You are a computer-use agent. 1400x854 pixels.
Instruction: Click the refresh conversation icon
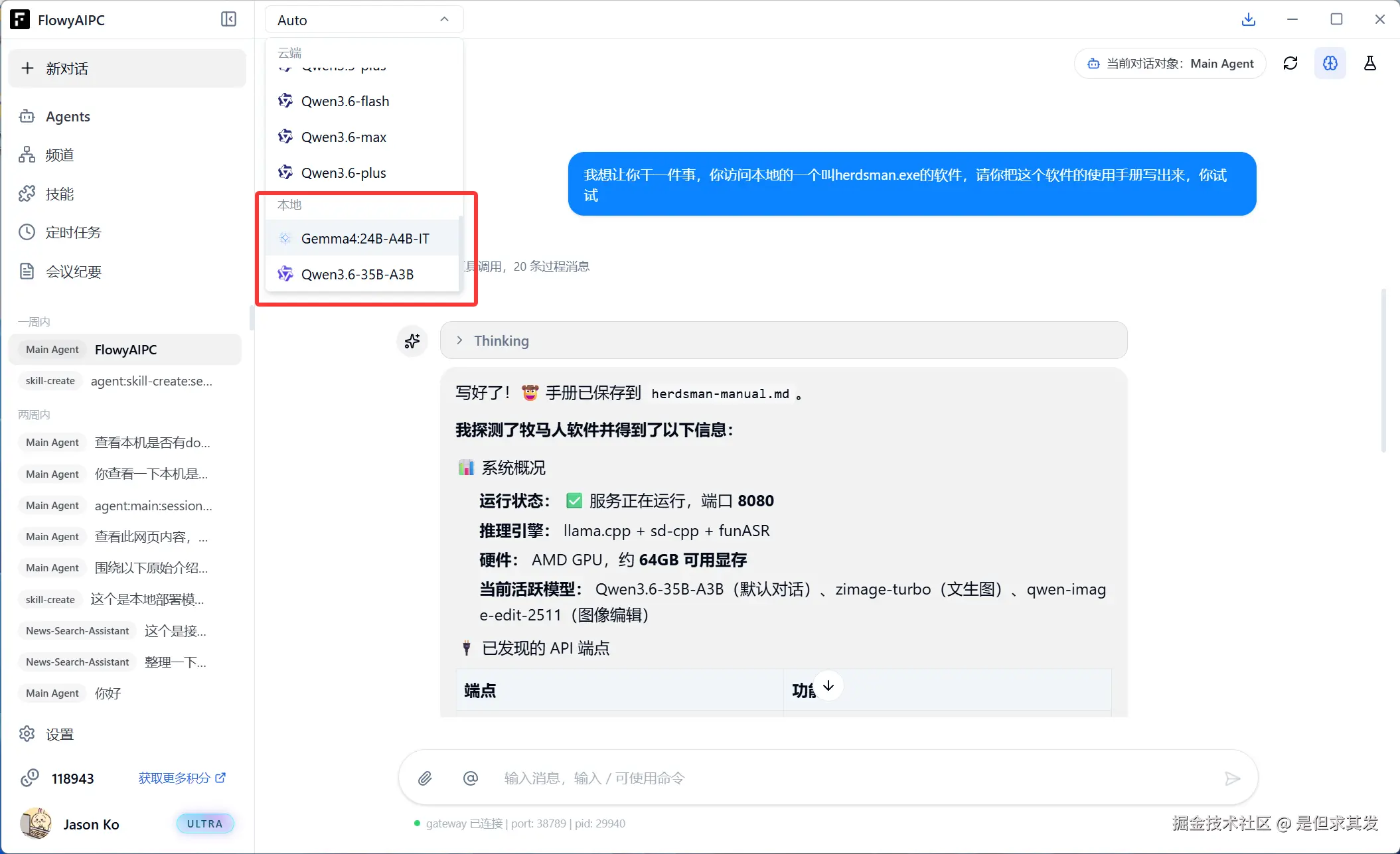click(x=1290, y=63)
